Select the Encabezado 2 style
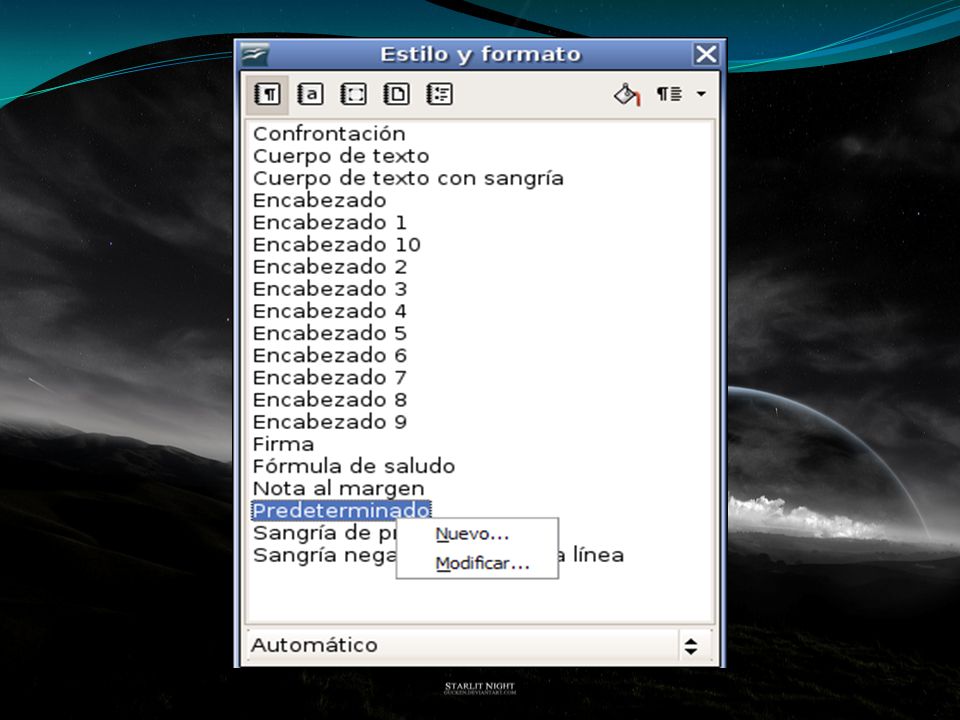The height and width of the screenshot is (720, 960). click(x=329, y=266)
